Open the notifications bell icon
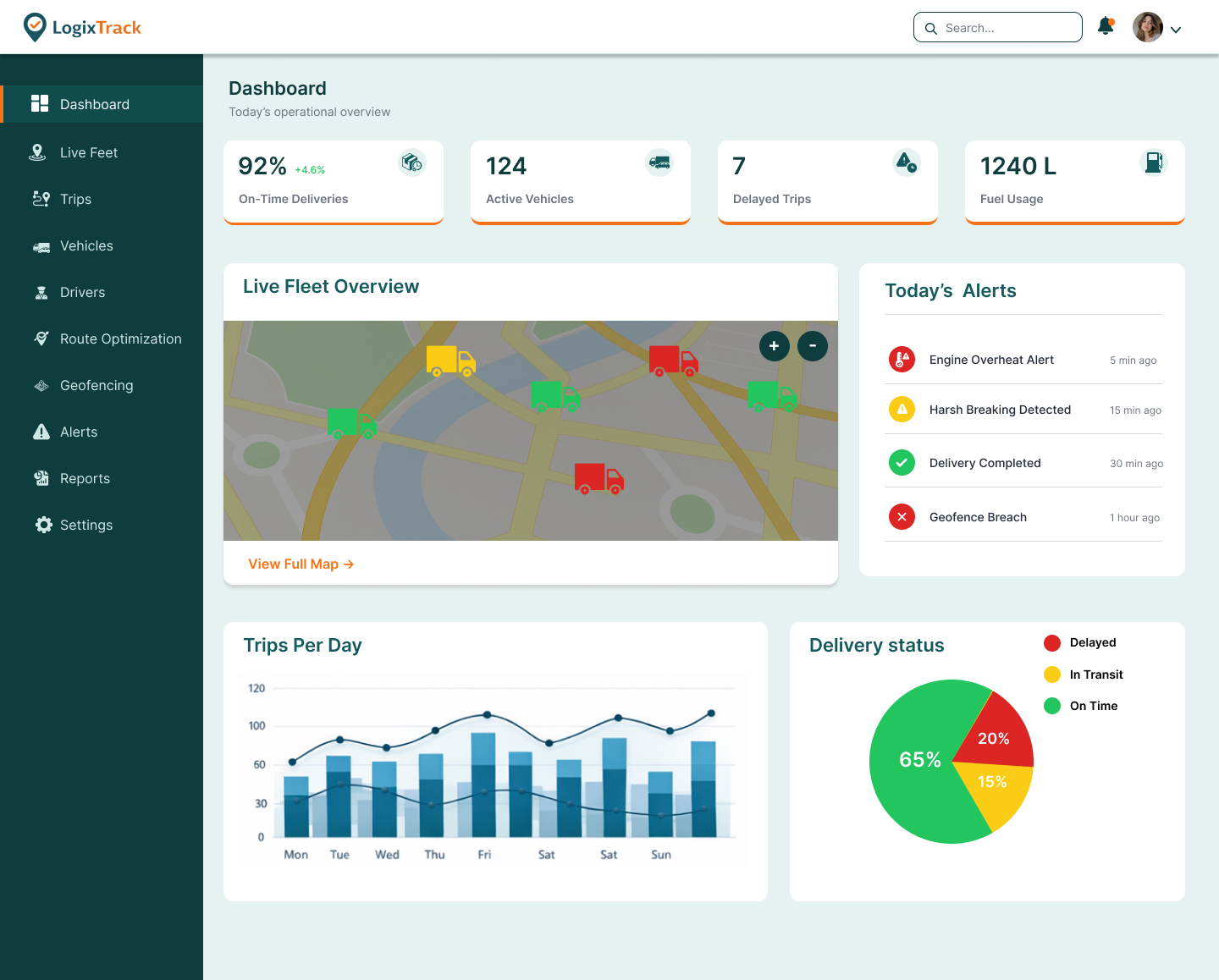Viewport: 1219px width, 980px height. click(x=1106, y=26)
